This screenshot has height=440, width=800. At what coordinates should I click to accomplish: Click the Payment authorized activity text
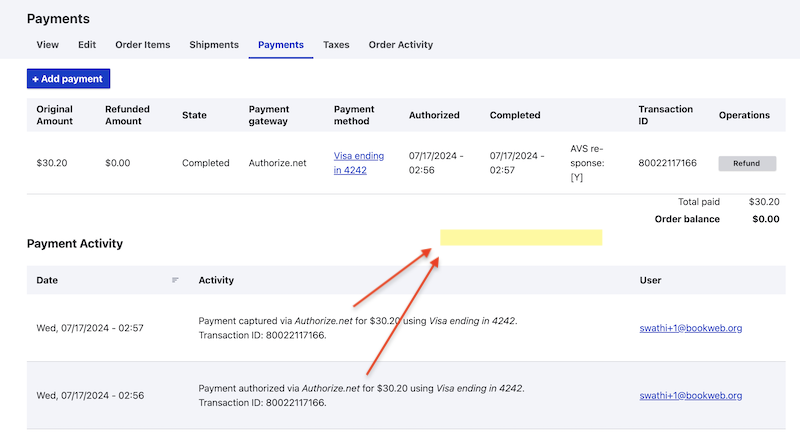point(361,395)
